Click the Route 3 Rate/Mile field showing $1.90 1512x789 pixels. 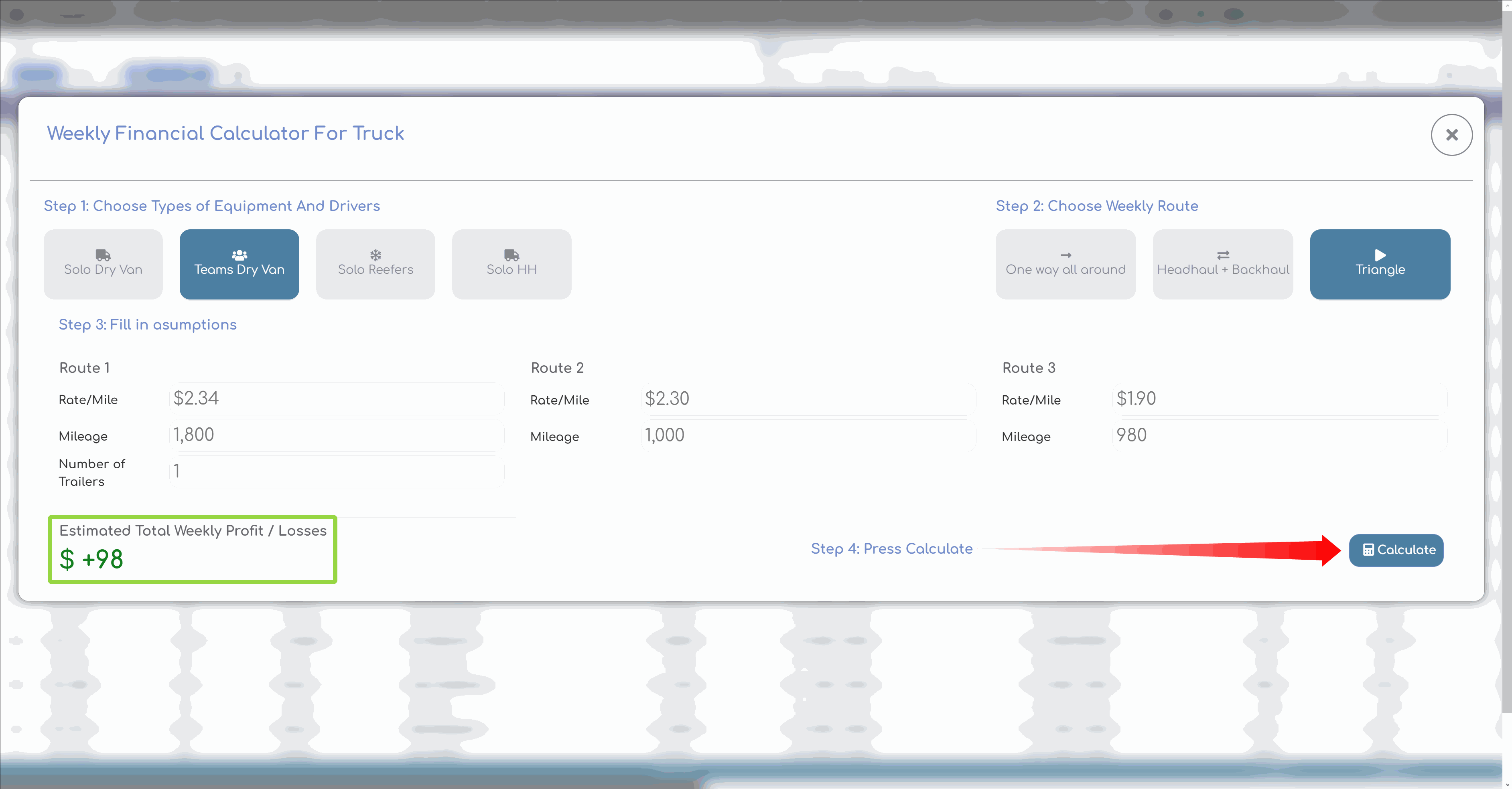pos(1279,399)
